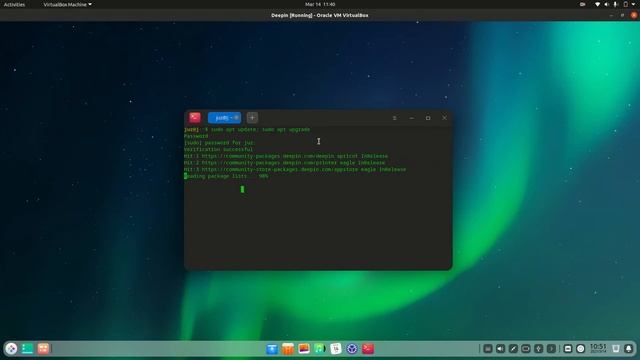Click the 'Reading package lists' progress line
This screenshot has width=640, height=360.
(226, 176)
